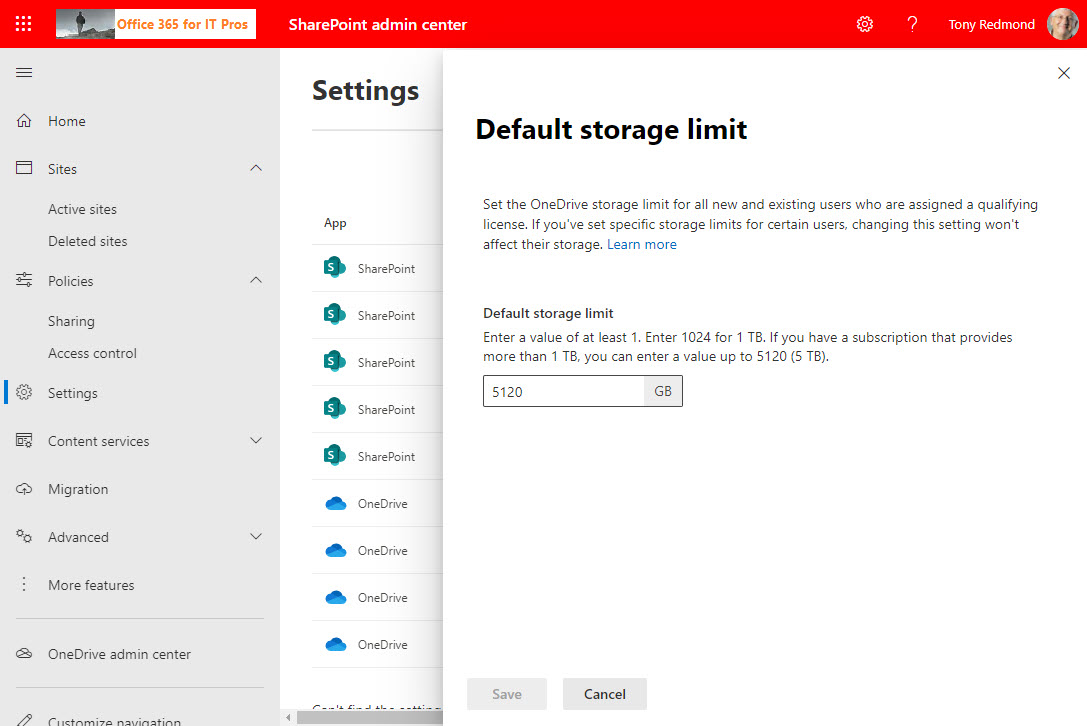This screenshot has width=1087, height=726.
Task: Click the Content services icon
Action: click(24, 441)
